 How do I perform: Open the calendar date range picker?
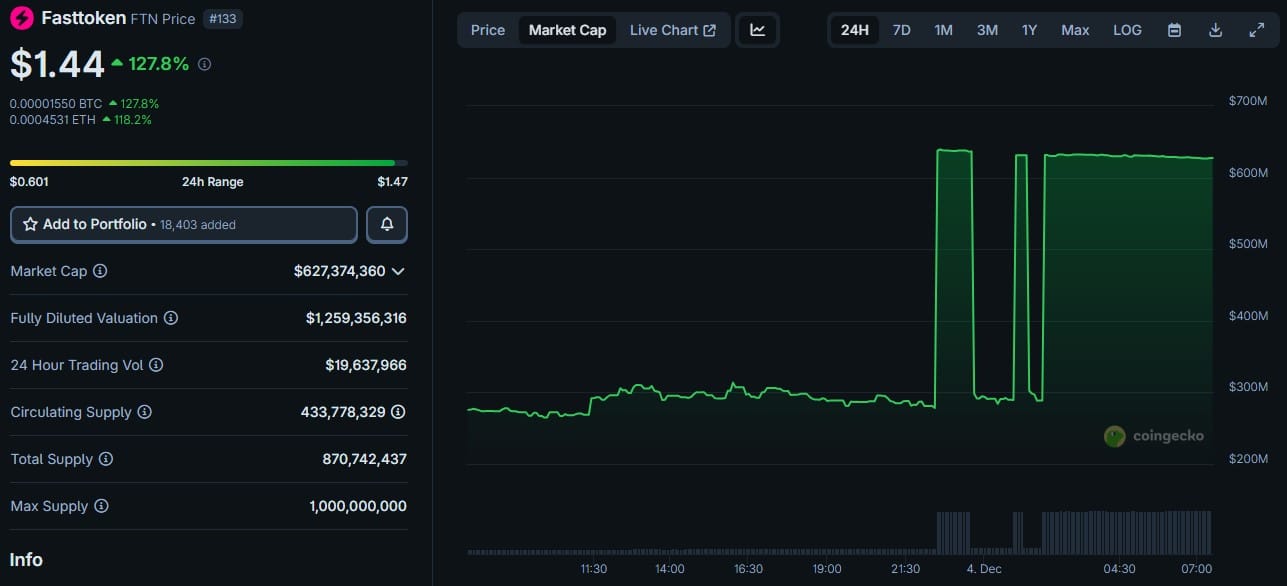tap(1173, 30)
